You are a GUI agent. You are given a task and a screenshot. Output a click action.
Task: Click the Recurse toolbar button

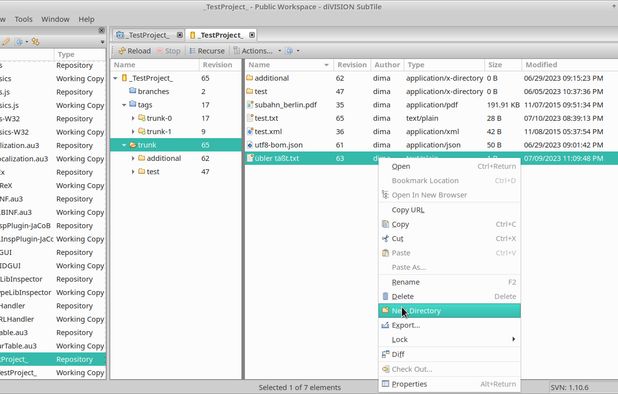point(207,51)
